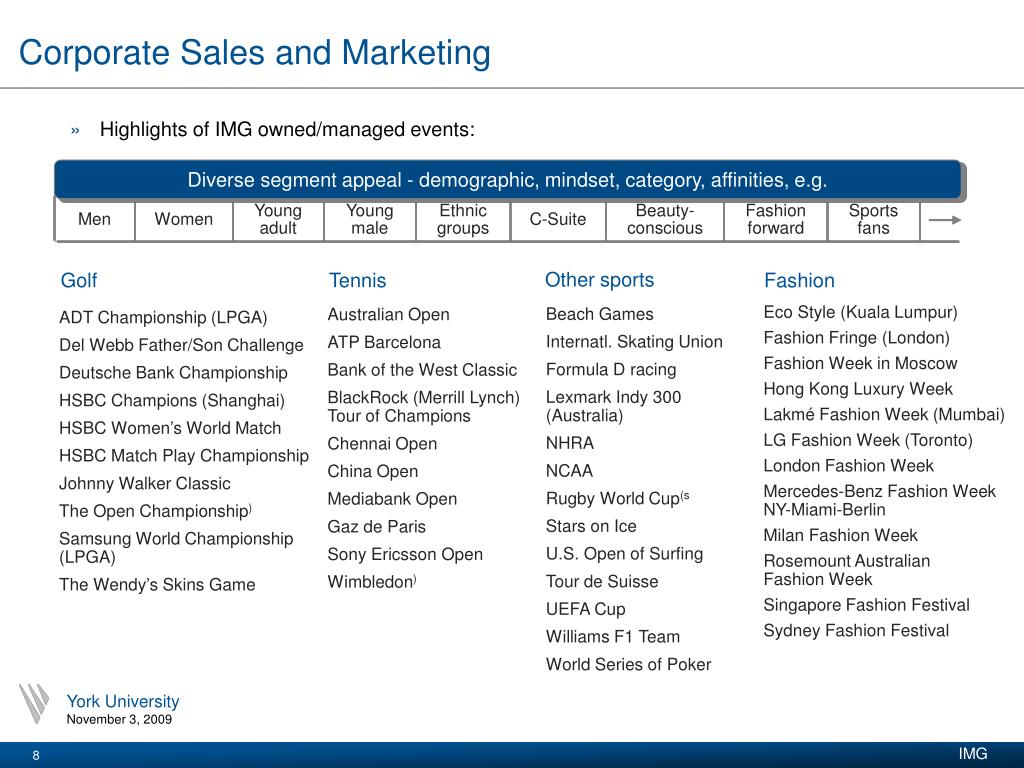Image resolution: width=1024 pixels, height=768 pixels.
Task: Click the Corporate Sales and Marketing title
Action: (255, 53)
